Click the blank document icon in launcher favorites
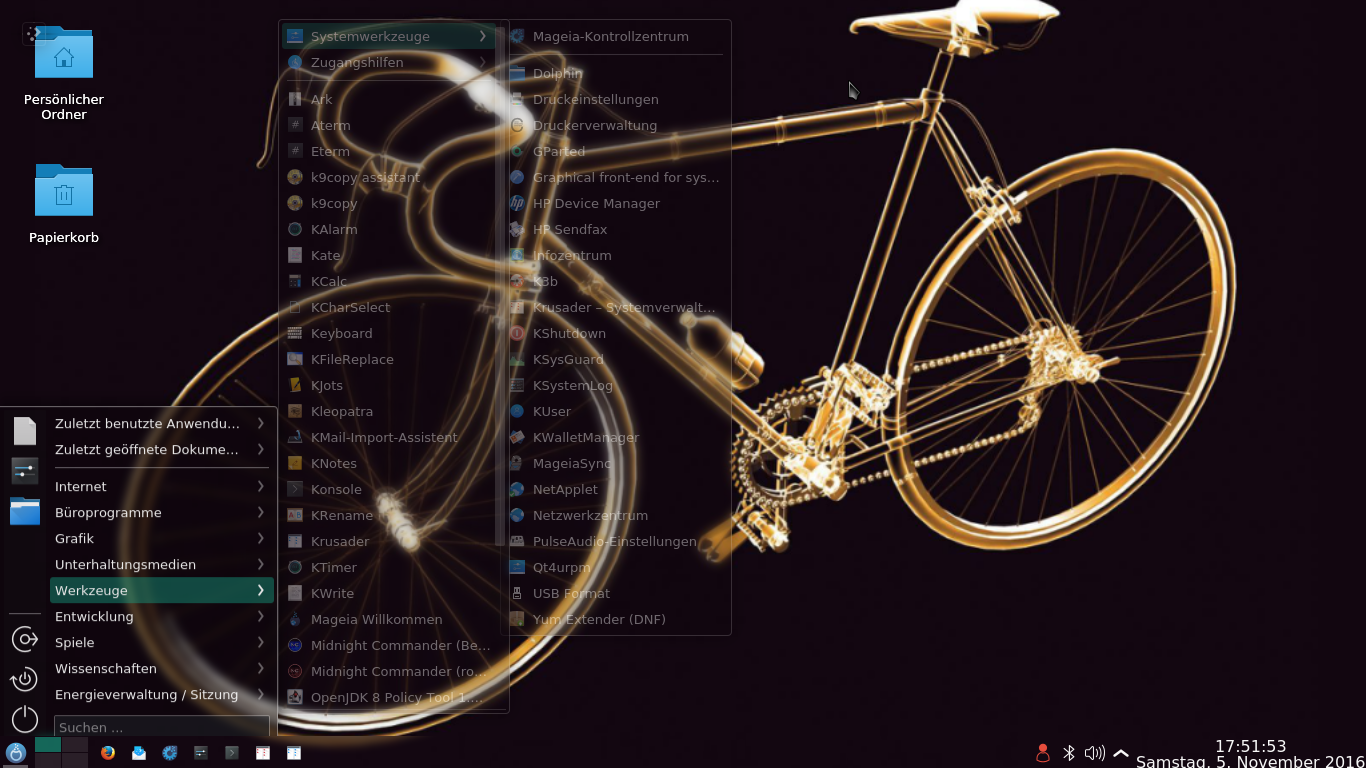The image size is (1366, 768). click(25, 431)
